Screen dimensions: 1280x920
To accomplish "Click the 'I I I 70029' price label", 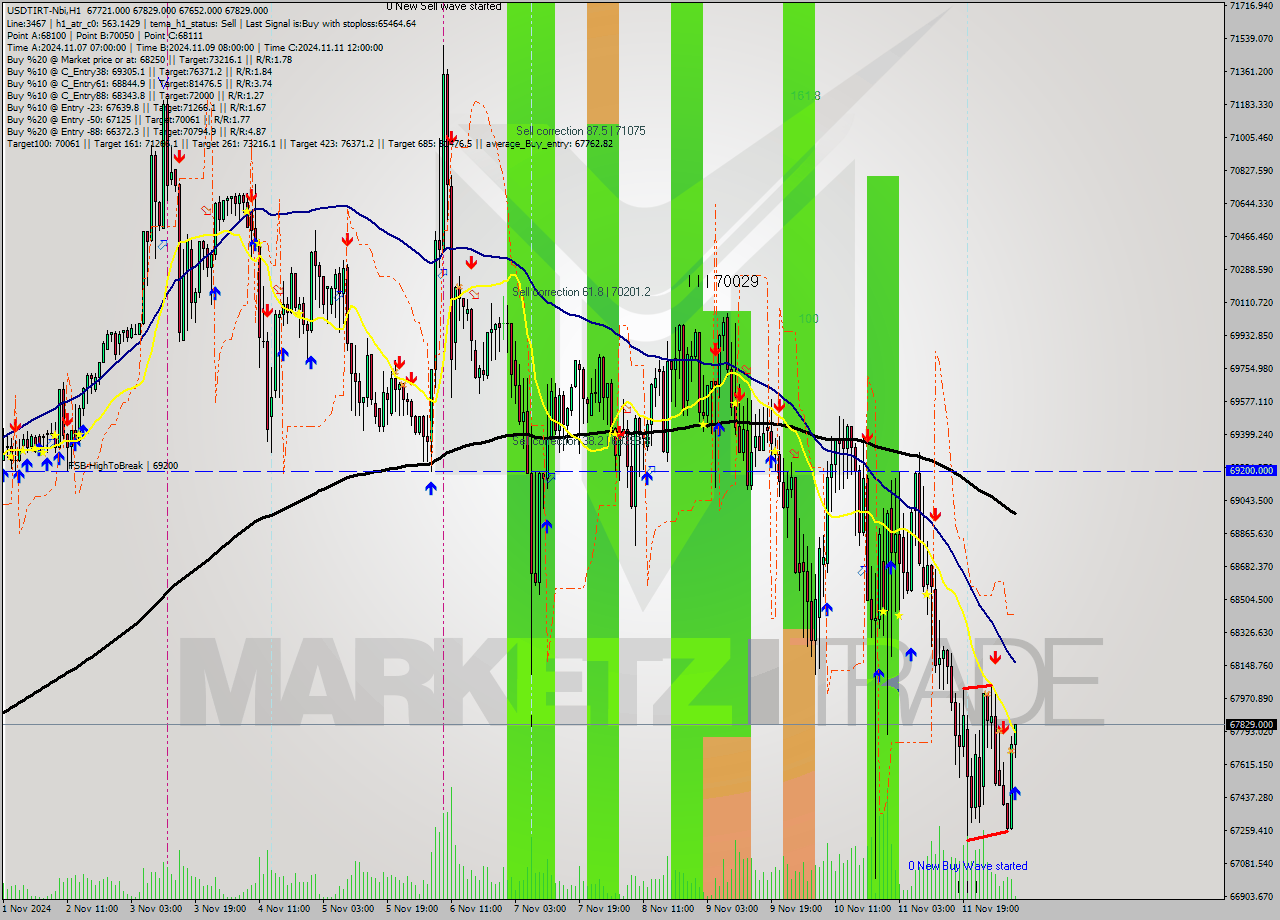I will click(724, 283).
